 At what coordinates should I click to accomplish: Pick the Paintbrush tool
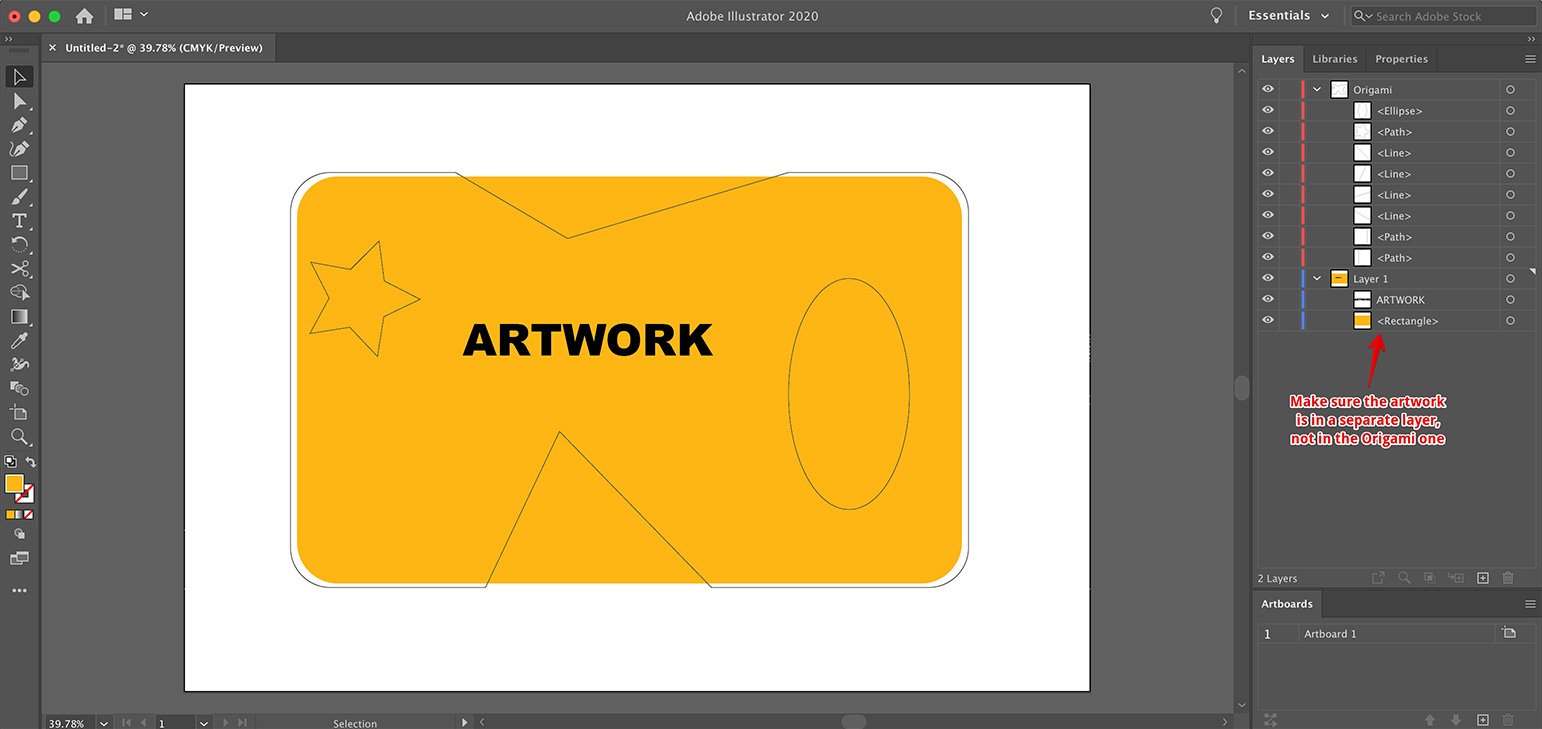tap(20, 197)
